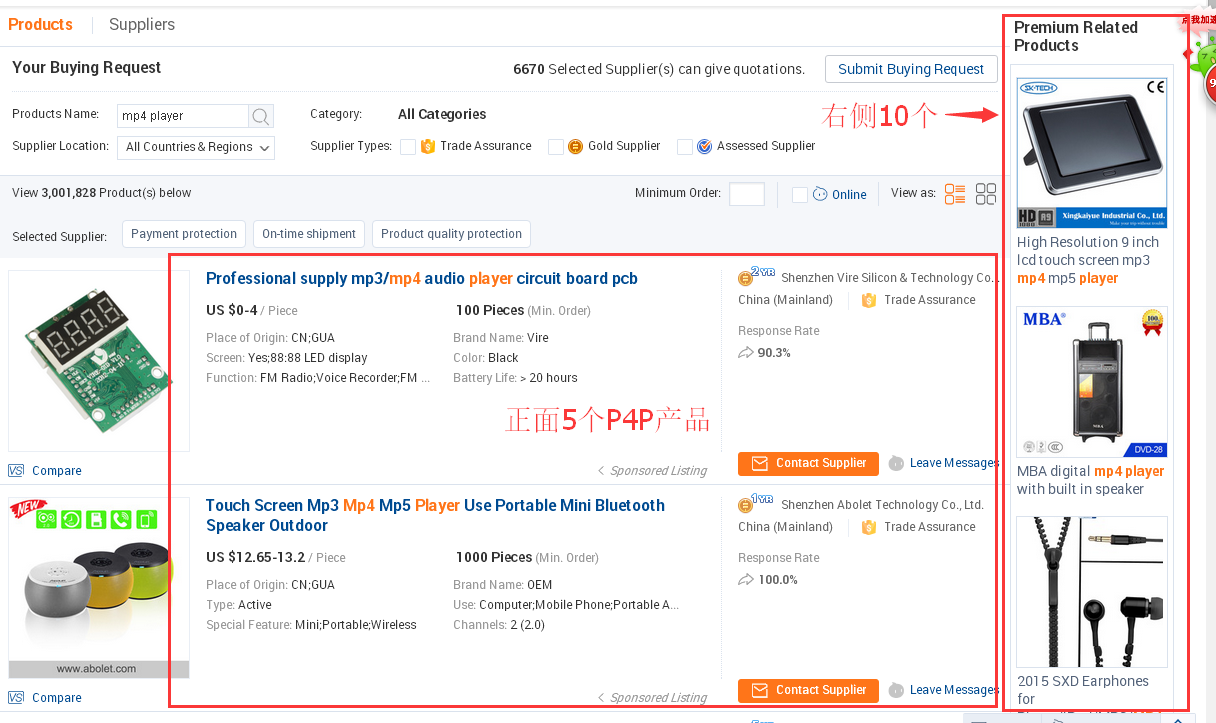This screenshot has height=723, width=1216.
Task: Open Touch Screen Mp3 Mp4 Mp5 Player title
Action: (435, 515)
